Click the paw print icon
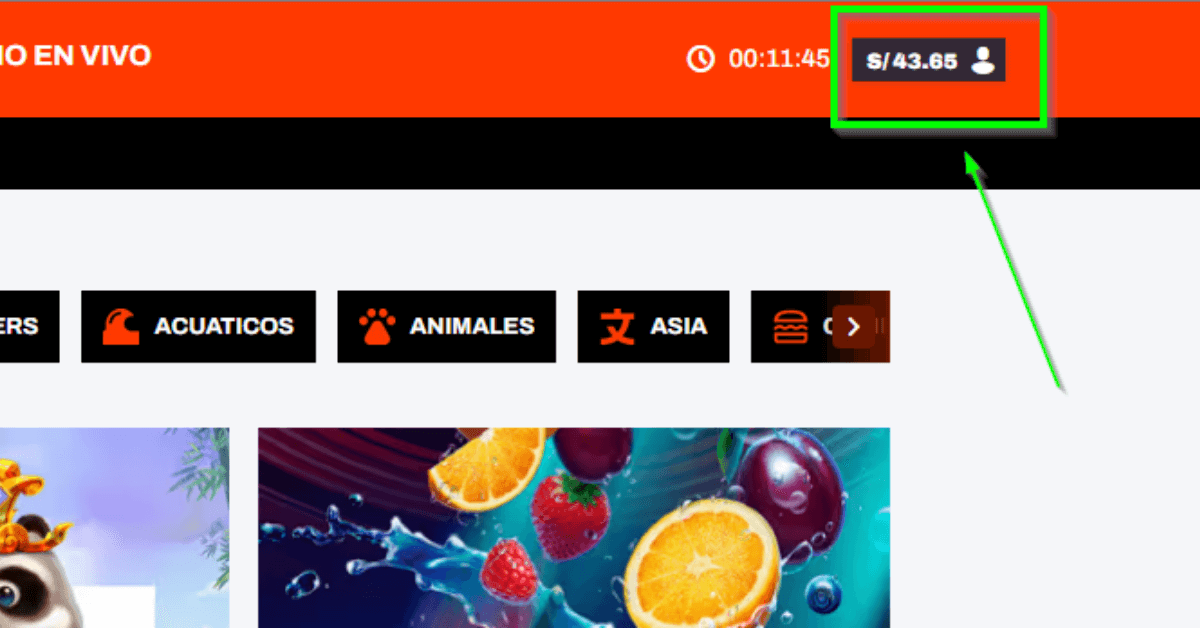Viewport: 1200px width, 628px height. [x=378, y=326]
